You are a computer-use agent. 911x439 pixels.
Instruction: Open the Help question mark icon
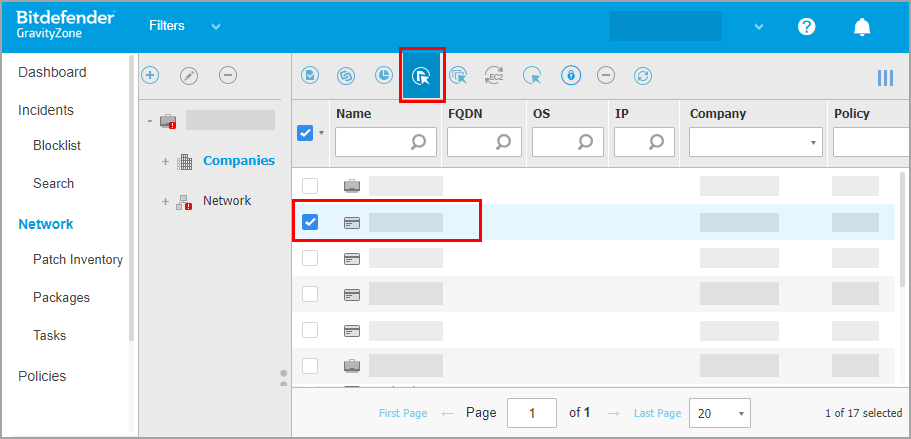pyautogui.click(x=807, y=27)
